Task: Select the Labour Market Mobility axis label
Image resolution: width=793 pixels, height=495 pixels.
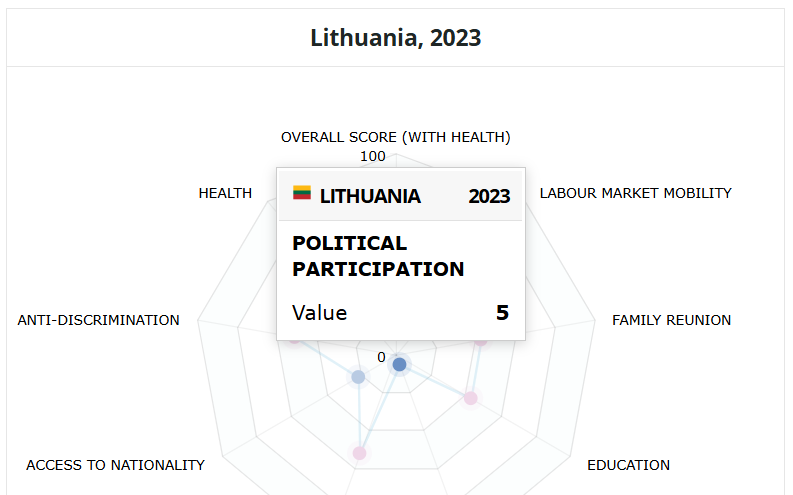Action: [635, 193]
